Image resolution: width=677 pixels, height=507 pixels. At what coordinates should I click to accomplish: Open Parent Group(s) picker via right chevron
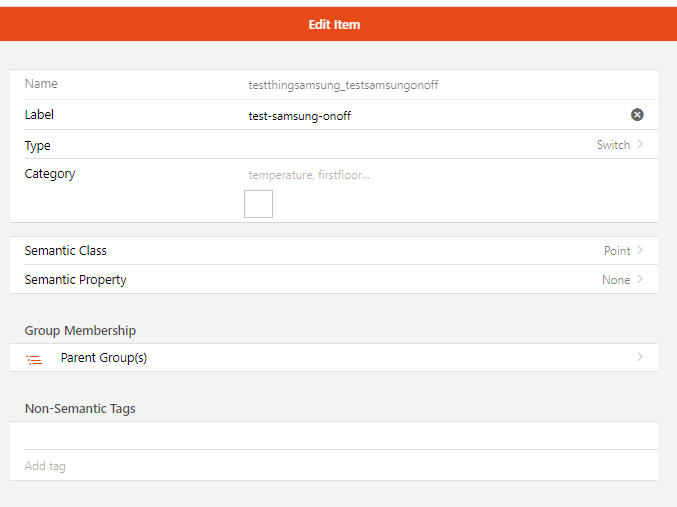coord(640,357)
